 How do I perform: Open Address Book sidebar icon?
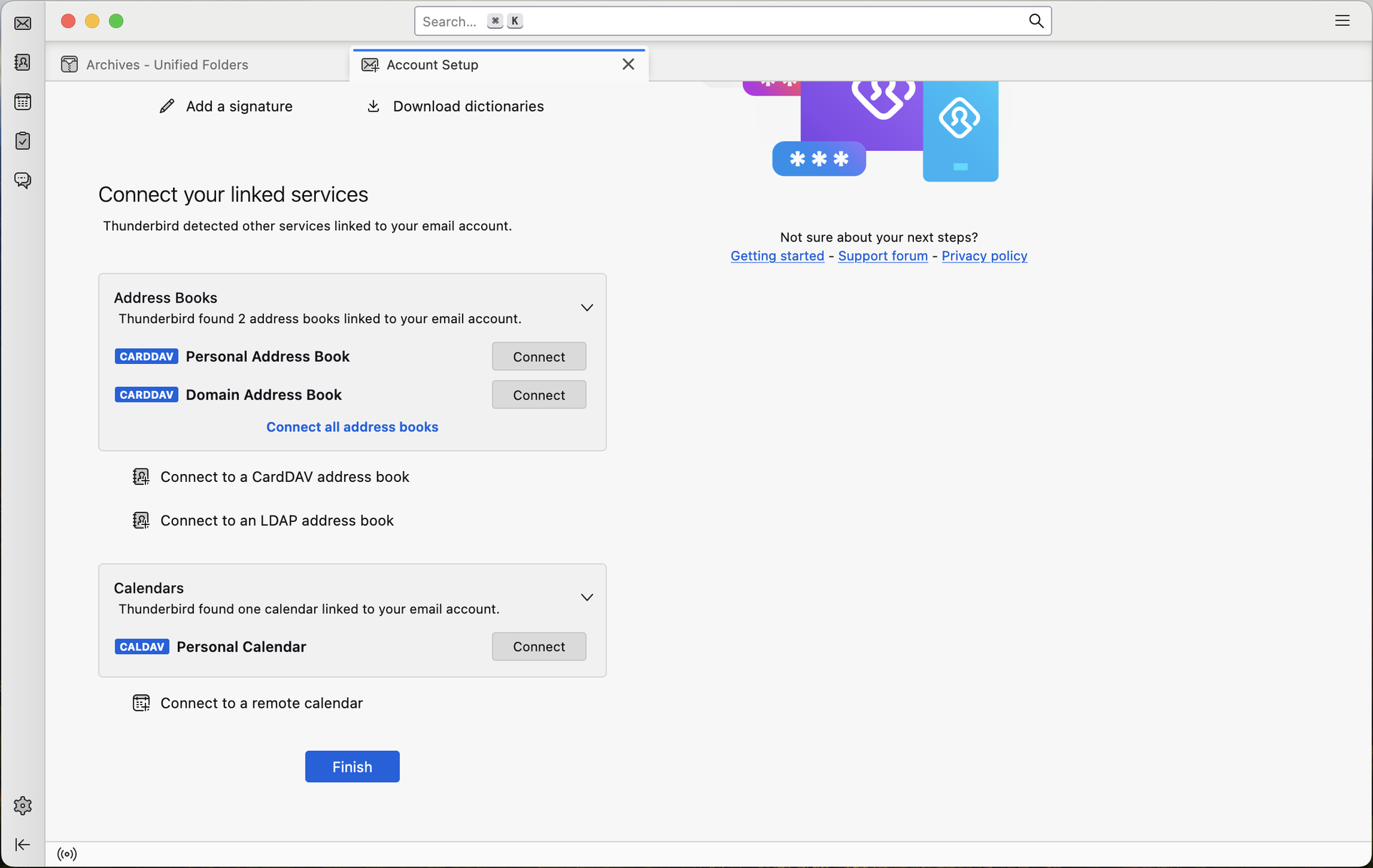tap(23, 63)
